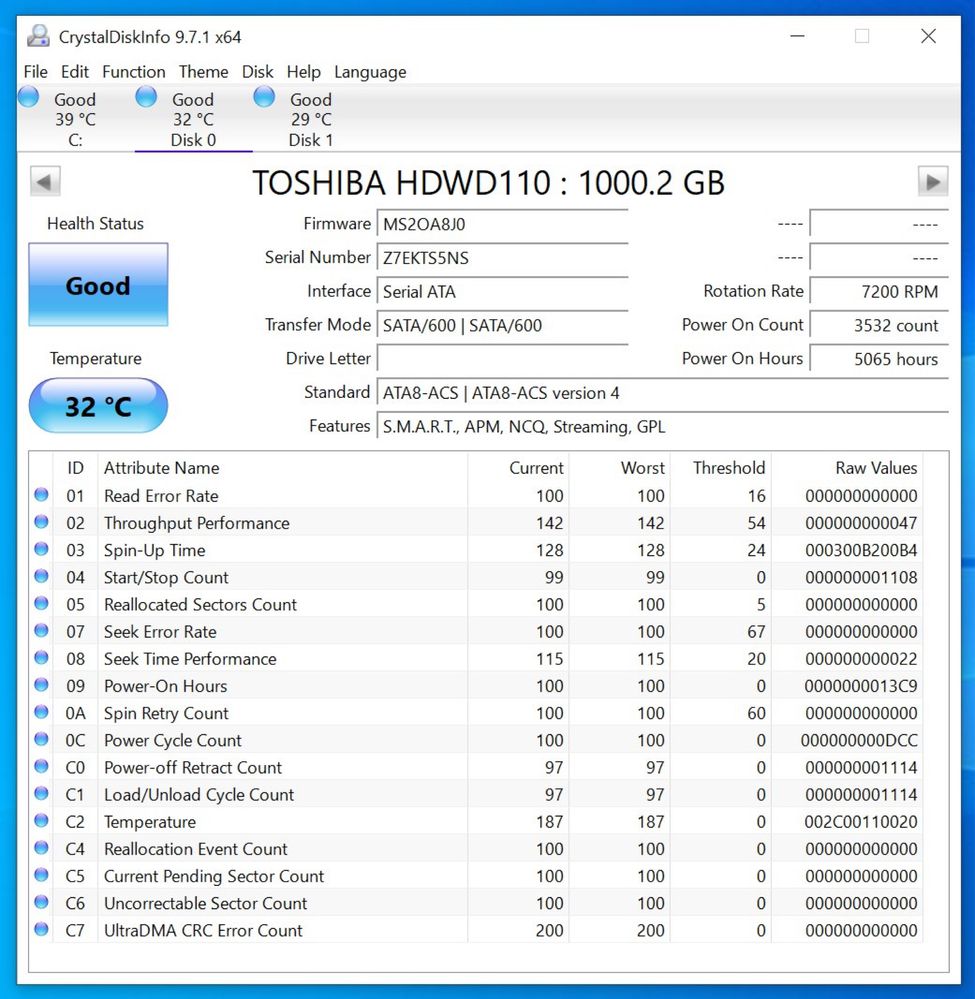Open the Help menu
This screenshot has width=975, height=999.
pyautogui.click(x=303, y=72)
